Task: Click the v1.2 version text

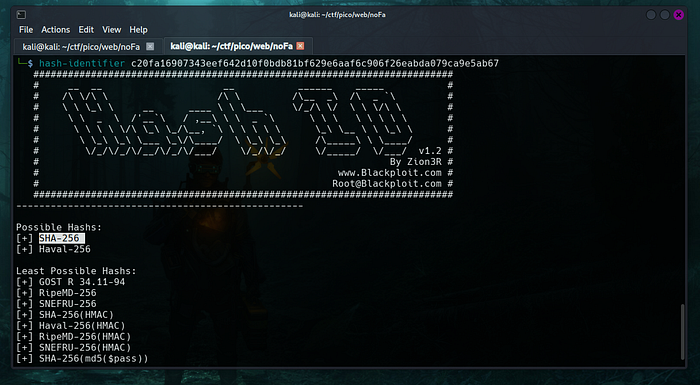Action: click(430, 151)
